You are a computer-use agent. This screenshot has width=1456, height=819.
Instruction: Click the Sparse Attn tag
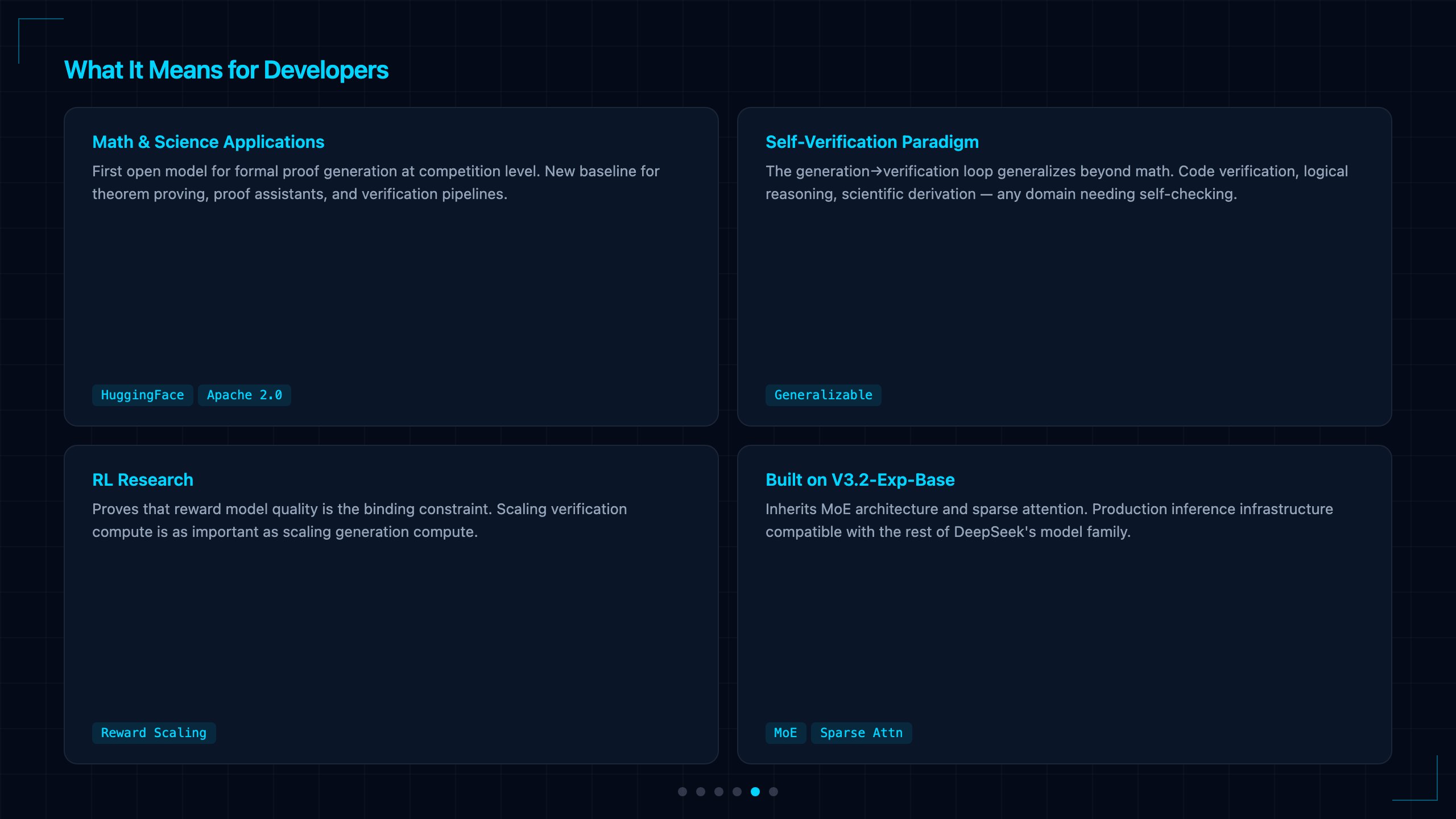click(x=861, y=733)
